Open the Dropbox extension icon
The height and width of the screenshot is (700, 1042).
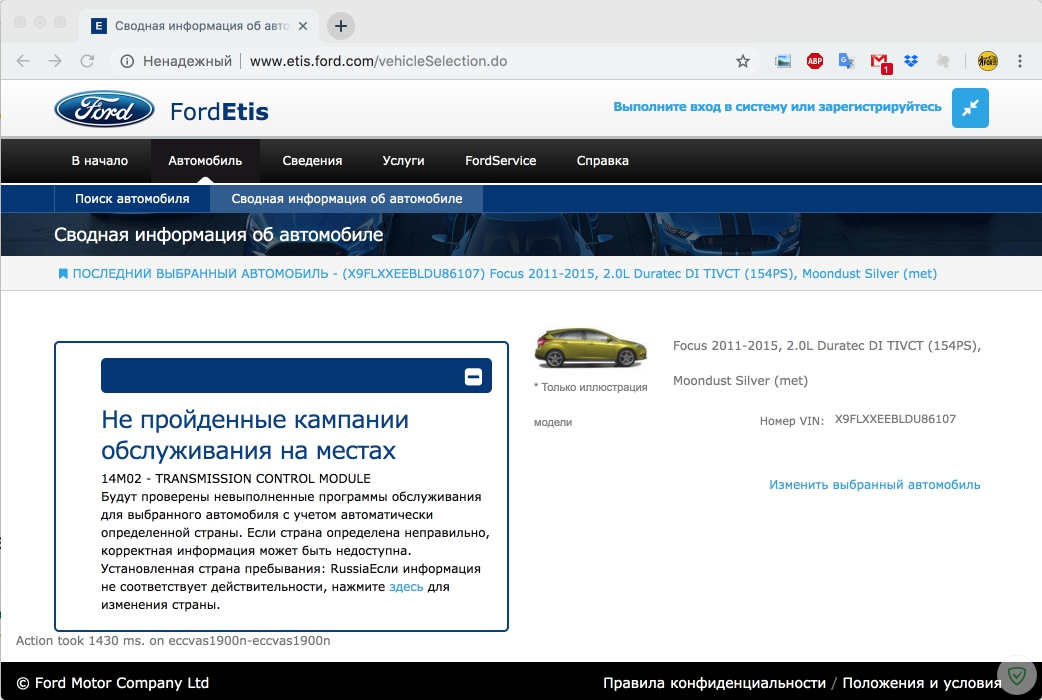click(911, 61)
